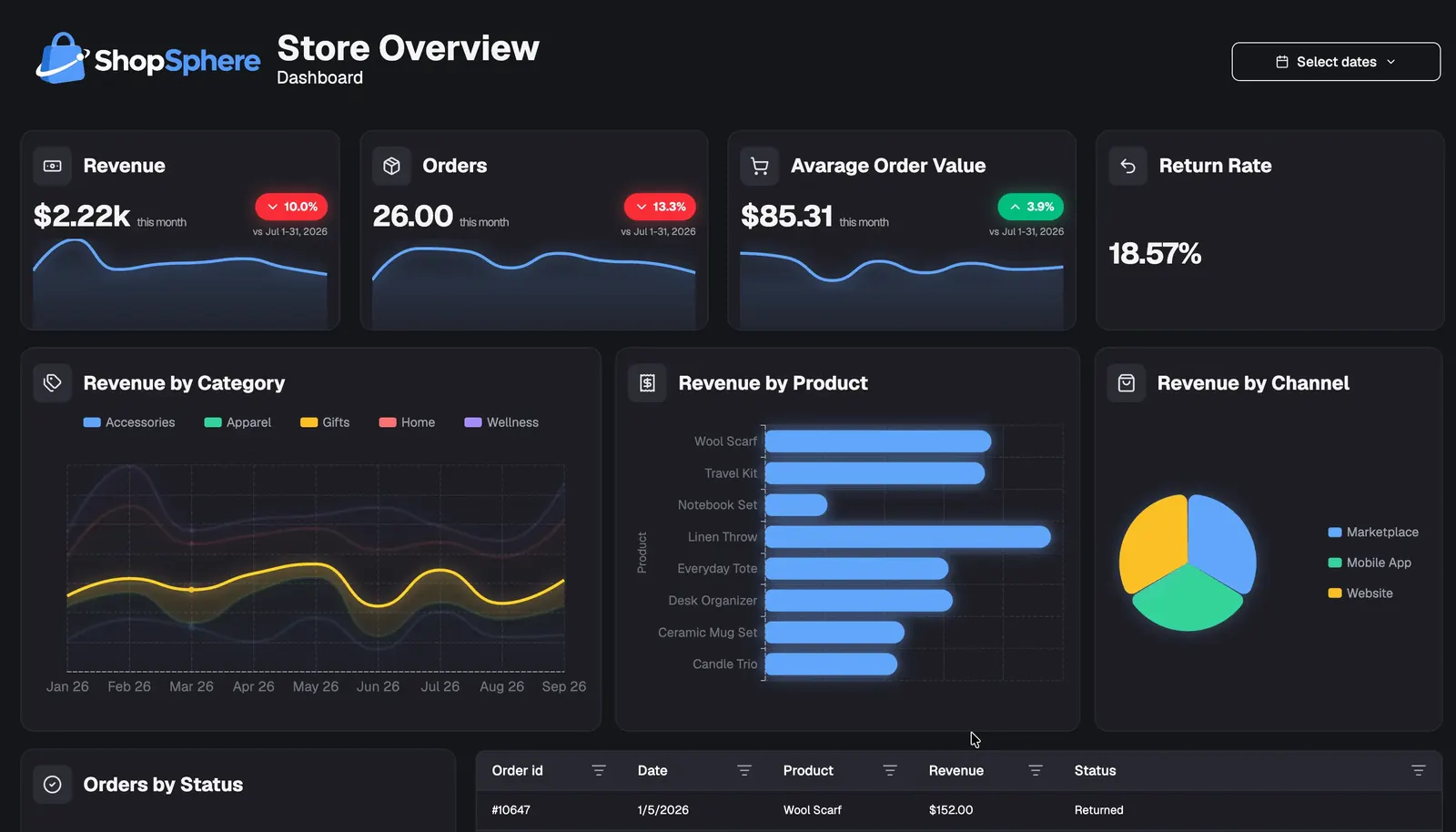1456x832 pixels.
Task: Click the $2.22k revenue value
Action: click(x=82, y=216)
